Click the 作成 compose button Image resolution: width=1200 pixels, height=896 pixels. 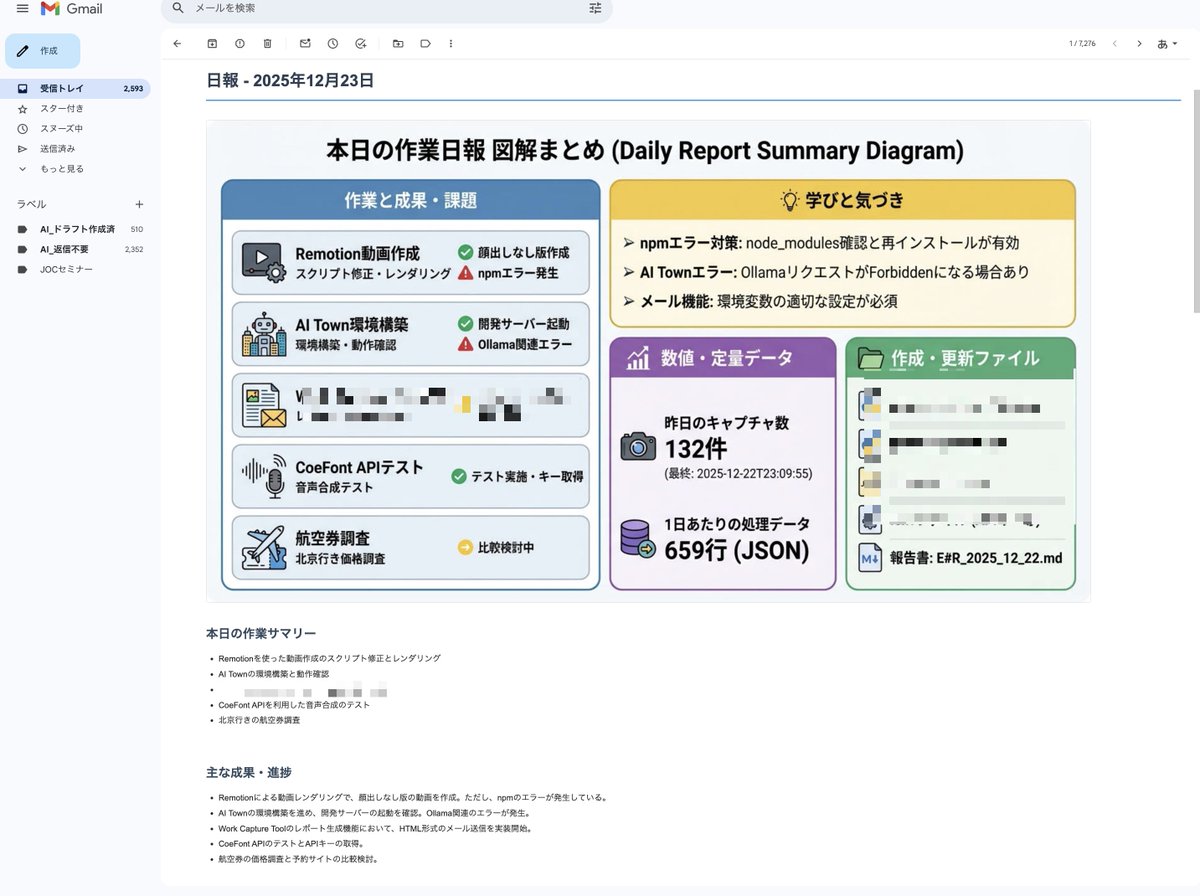click(42, 50)
